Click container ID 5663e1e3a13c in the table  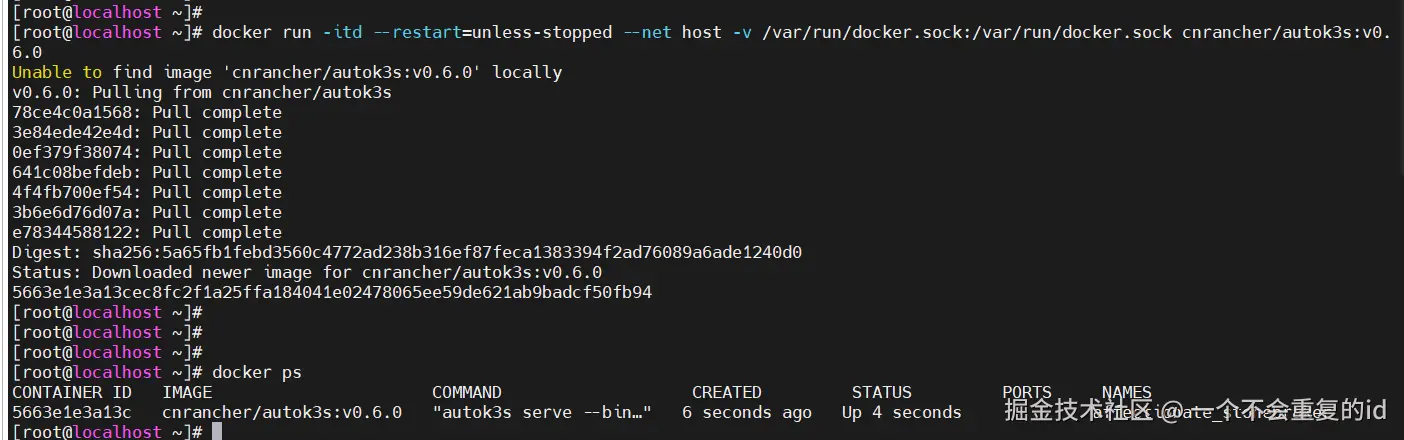pyautogui.click(x=71, y=412)
